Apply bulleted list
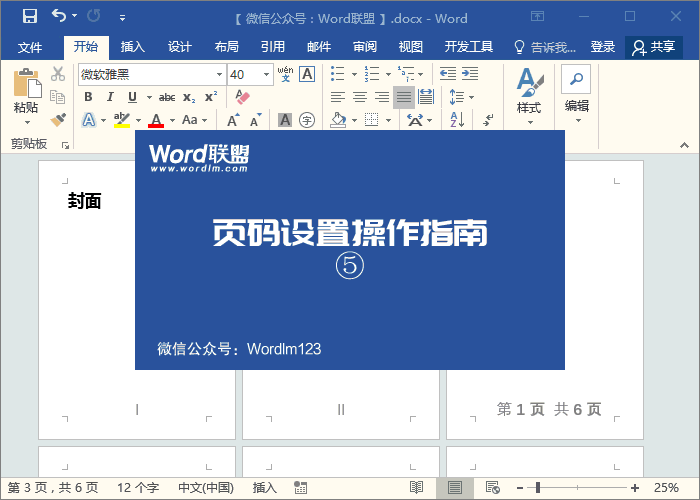700x500 pixels. point(338,74)
